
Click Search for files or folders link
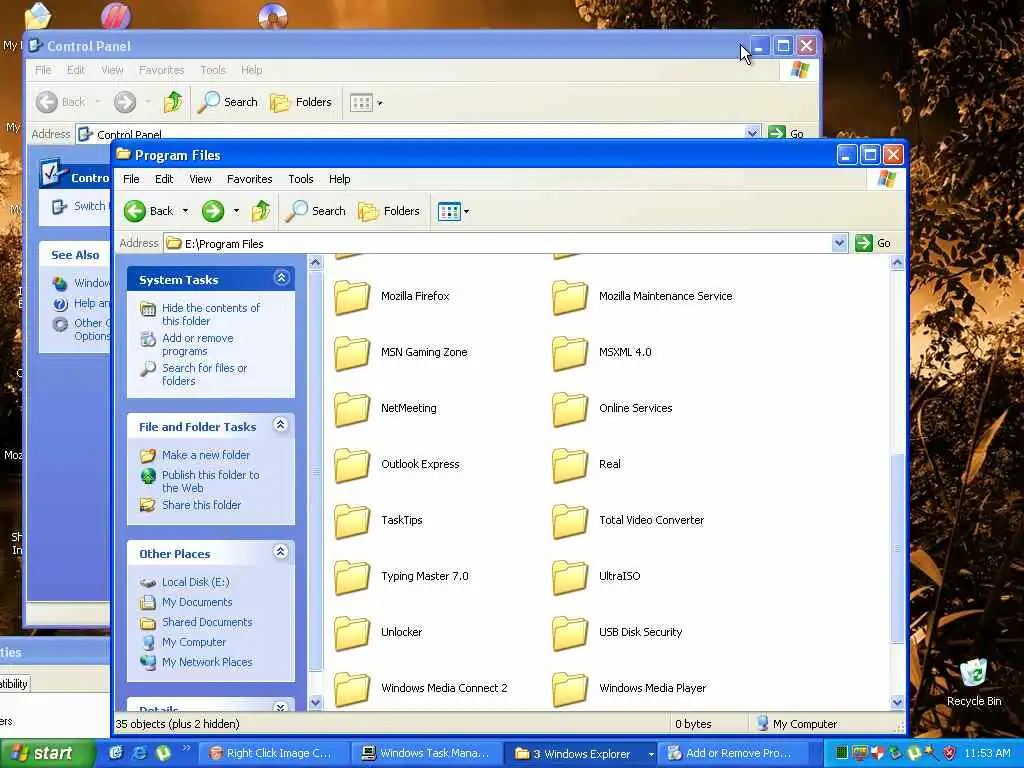(204, 374)
